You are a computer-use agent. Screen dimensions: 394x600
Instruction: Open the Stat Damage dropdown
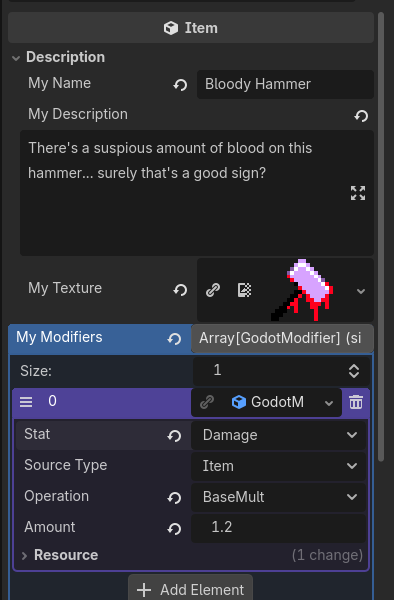tap(278, 435)
